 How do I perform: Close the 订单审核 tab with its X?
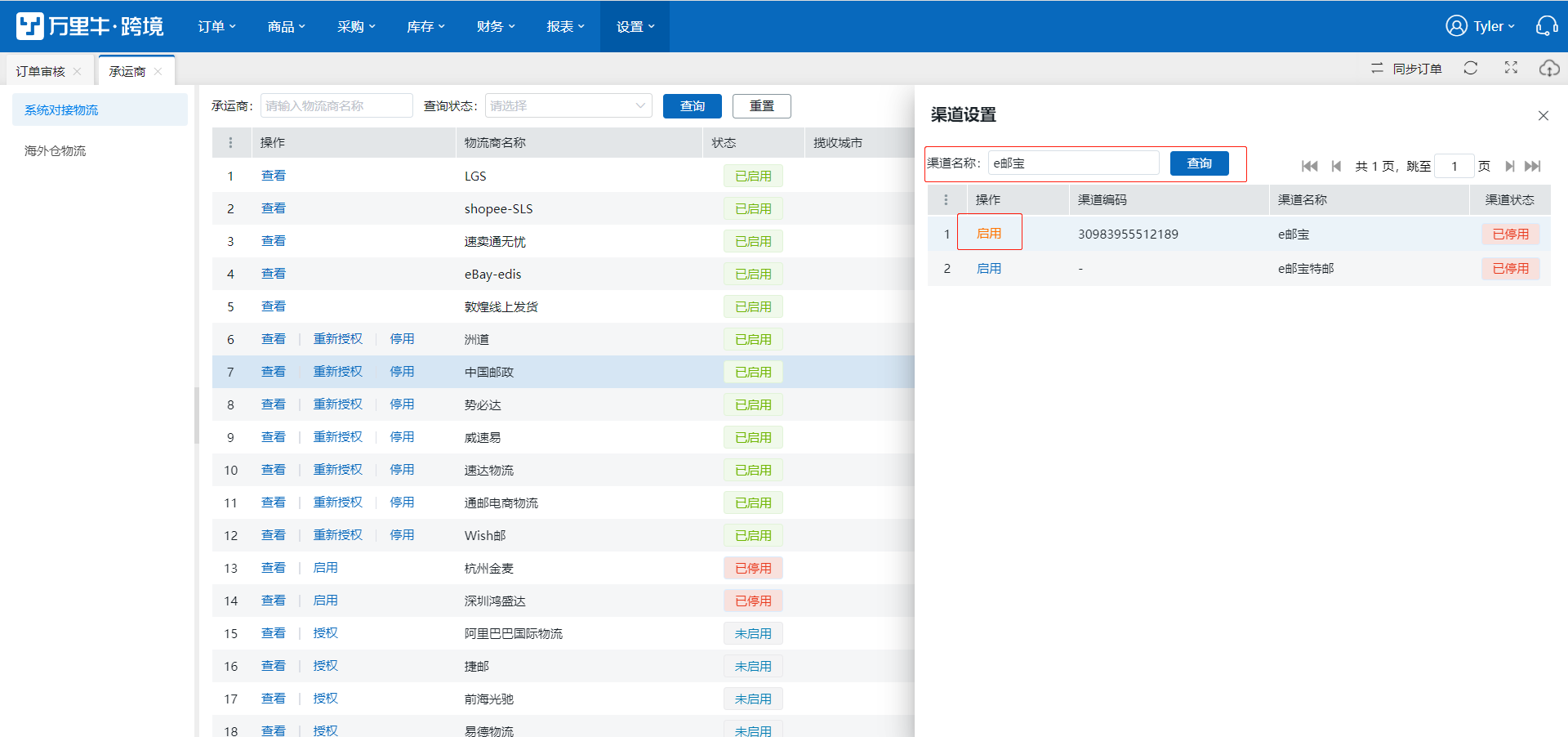[78, 71]
